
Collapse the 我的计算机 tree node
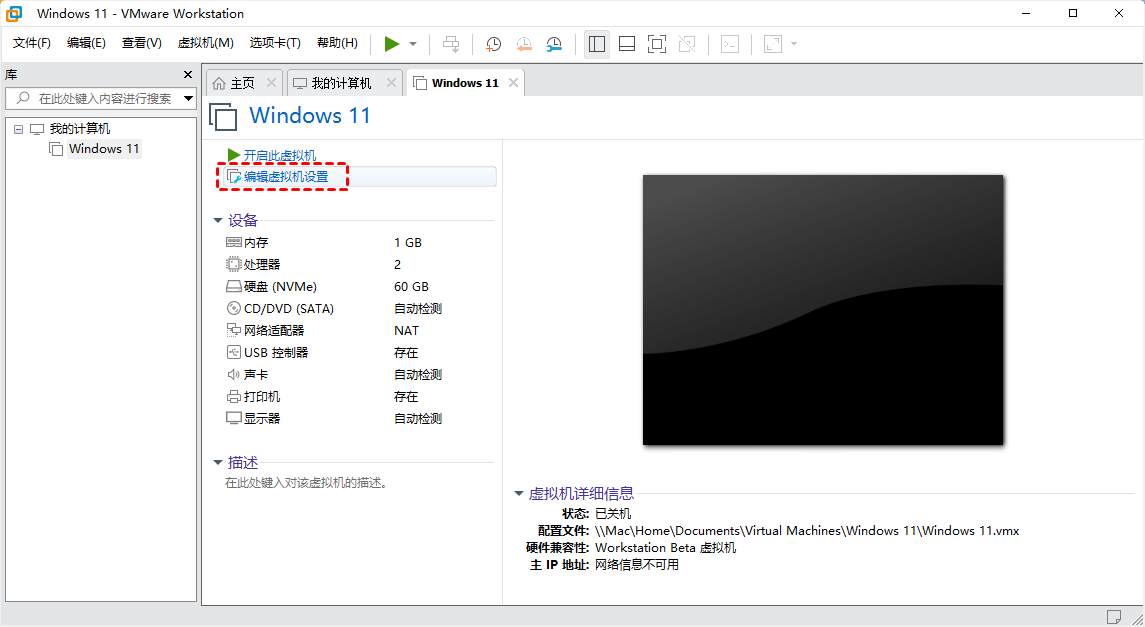18,129
